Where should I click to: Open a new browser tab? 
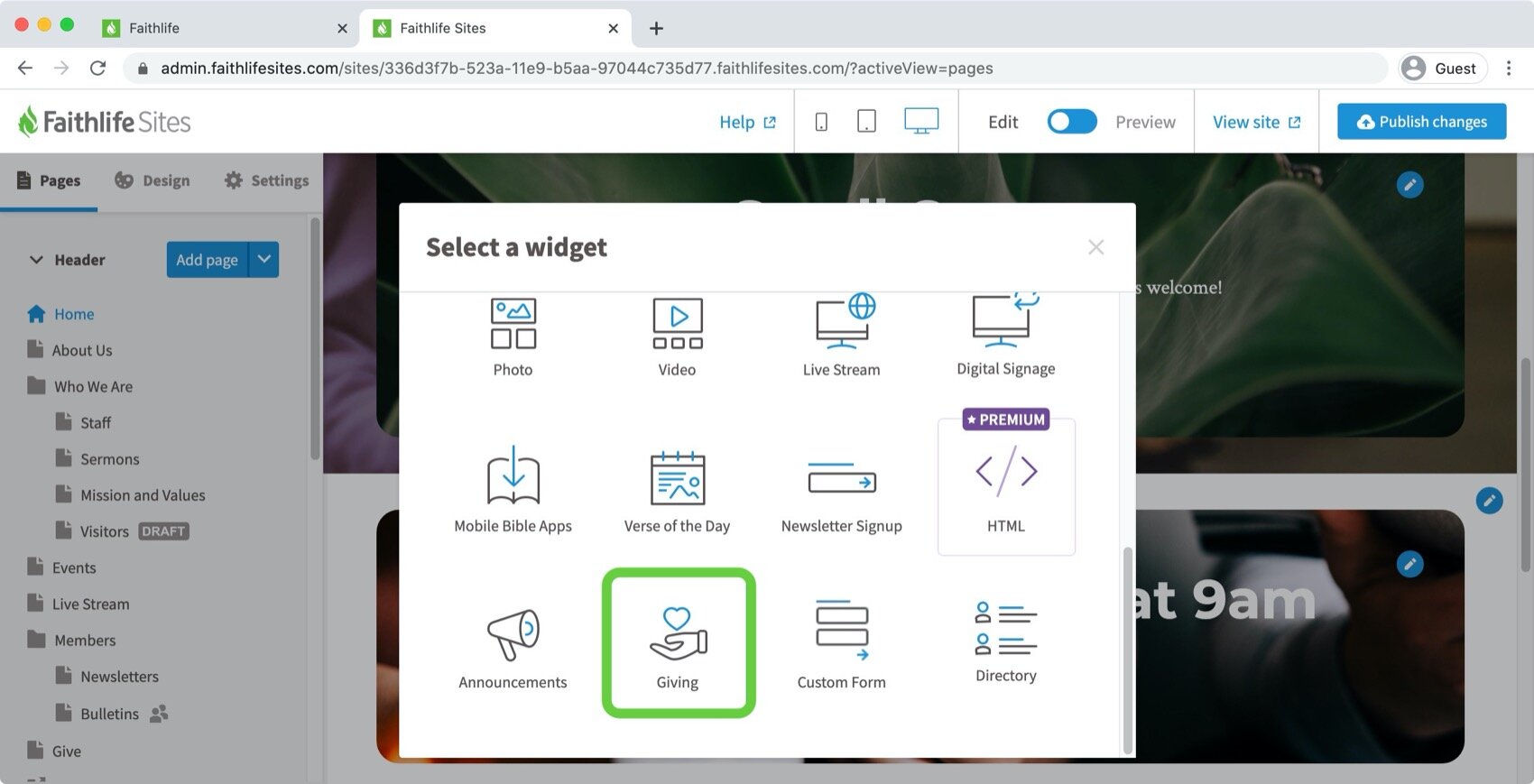(656, 28)
